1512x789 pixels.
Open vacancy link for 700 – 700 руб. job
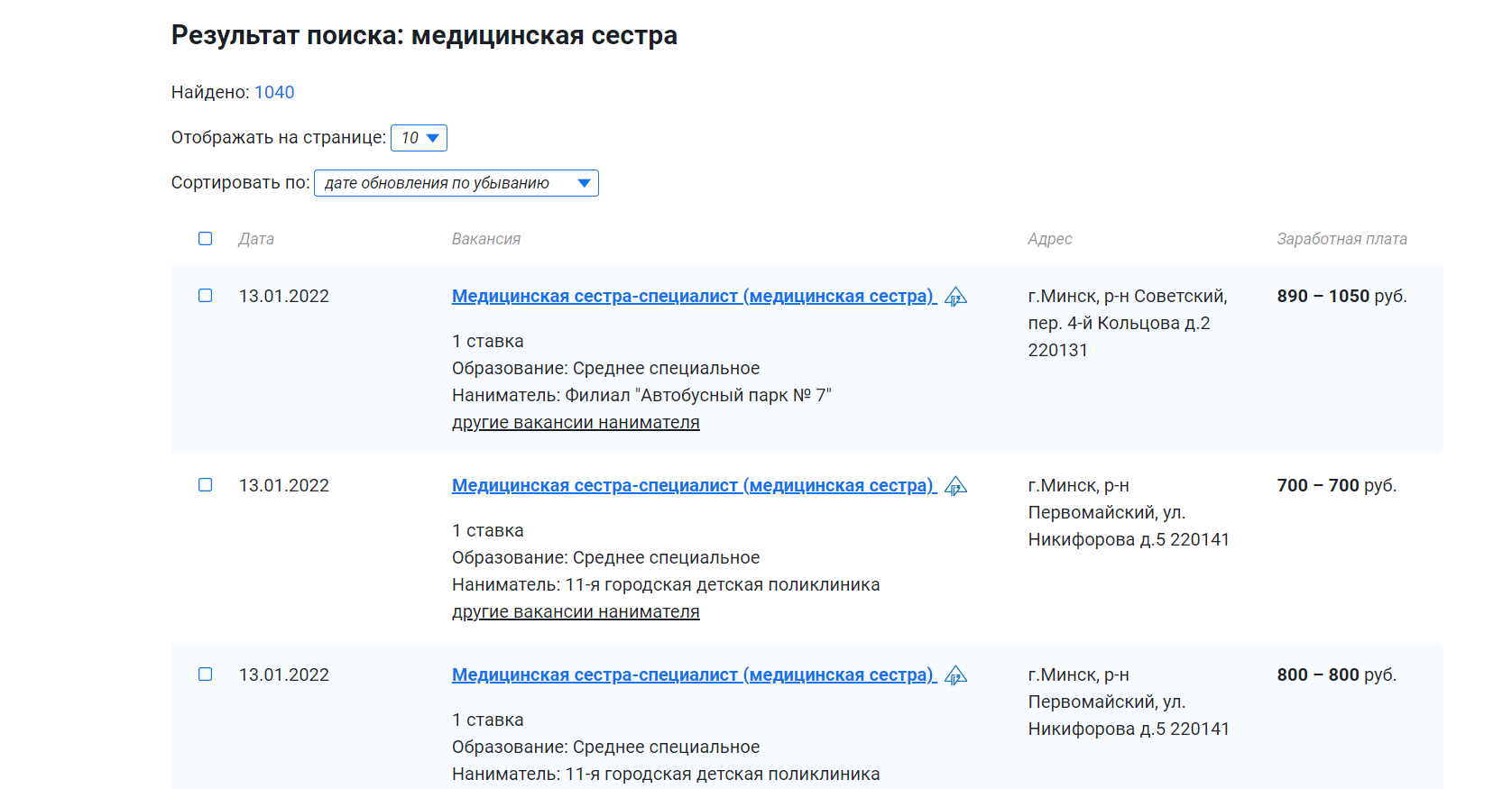point(694,485)
